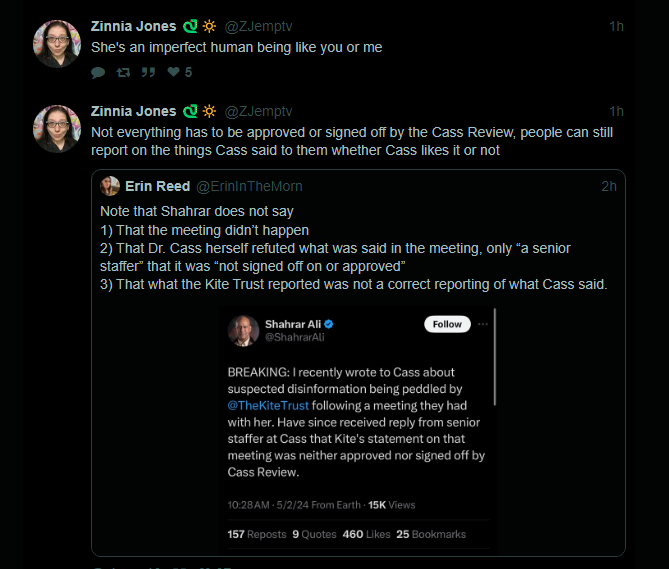This screenshot has width=669, height=569.
Task: Retweet the 'imperfect human being' tweet
Action: (x=123, y=73)
